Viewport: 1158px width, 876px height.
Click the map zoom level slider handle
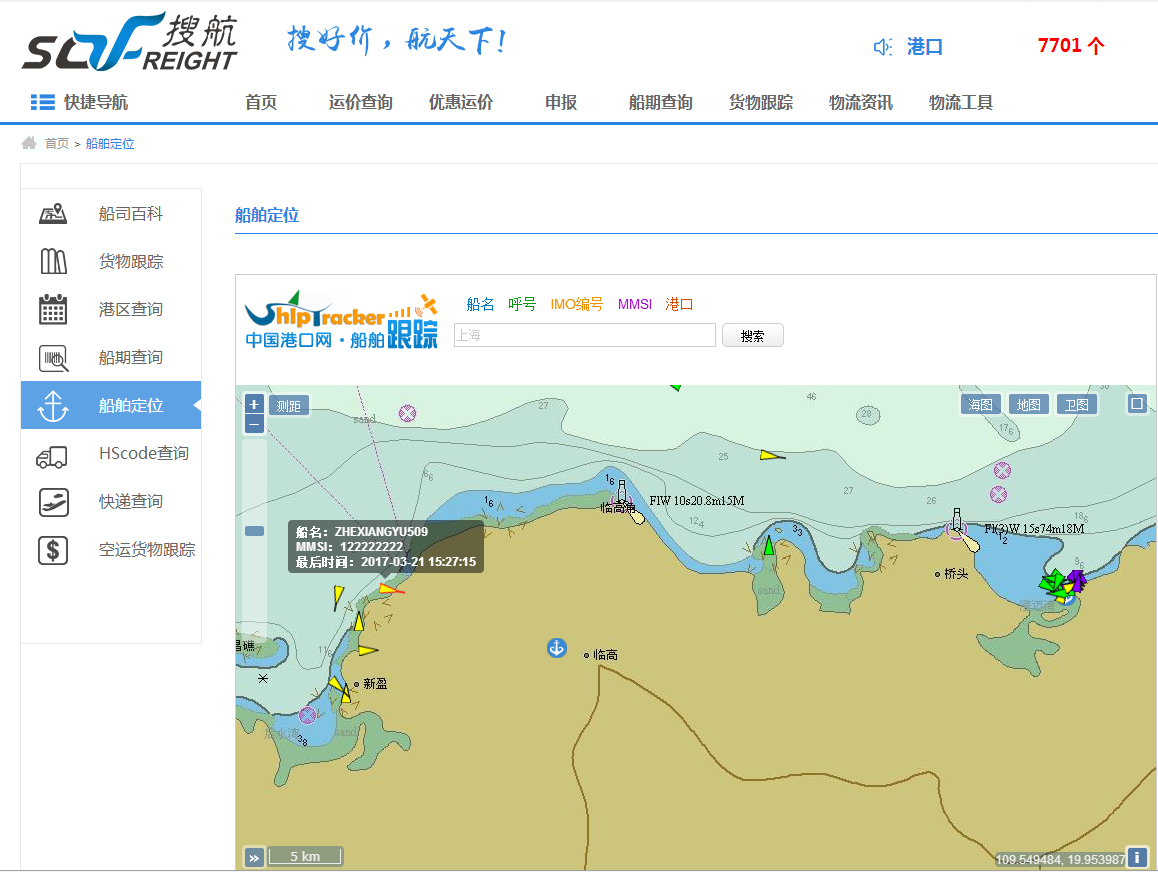(254, 531)
